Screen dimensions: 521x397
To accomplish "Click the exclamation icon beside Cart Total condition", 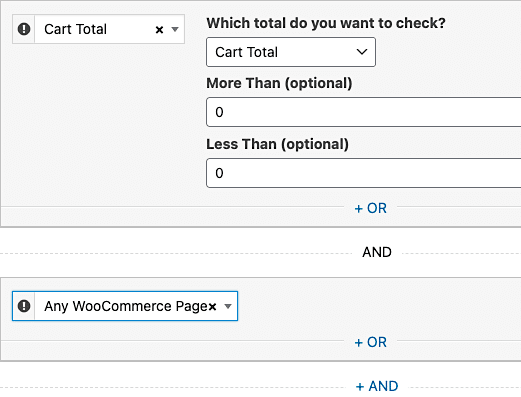I will [24, 29].
